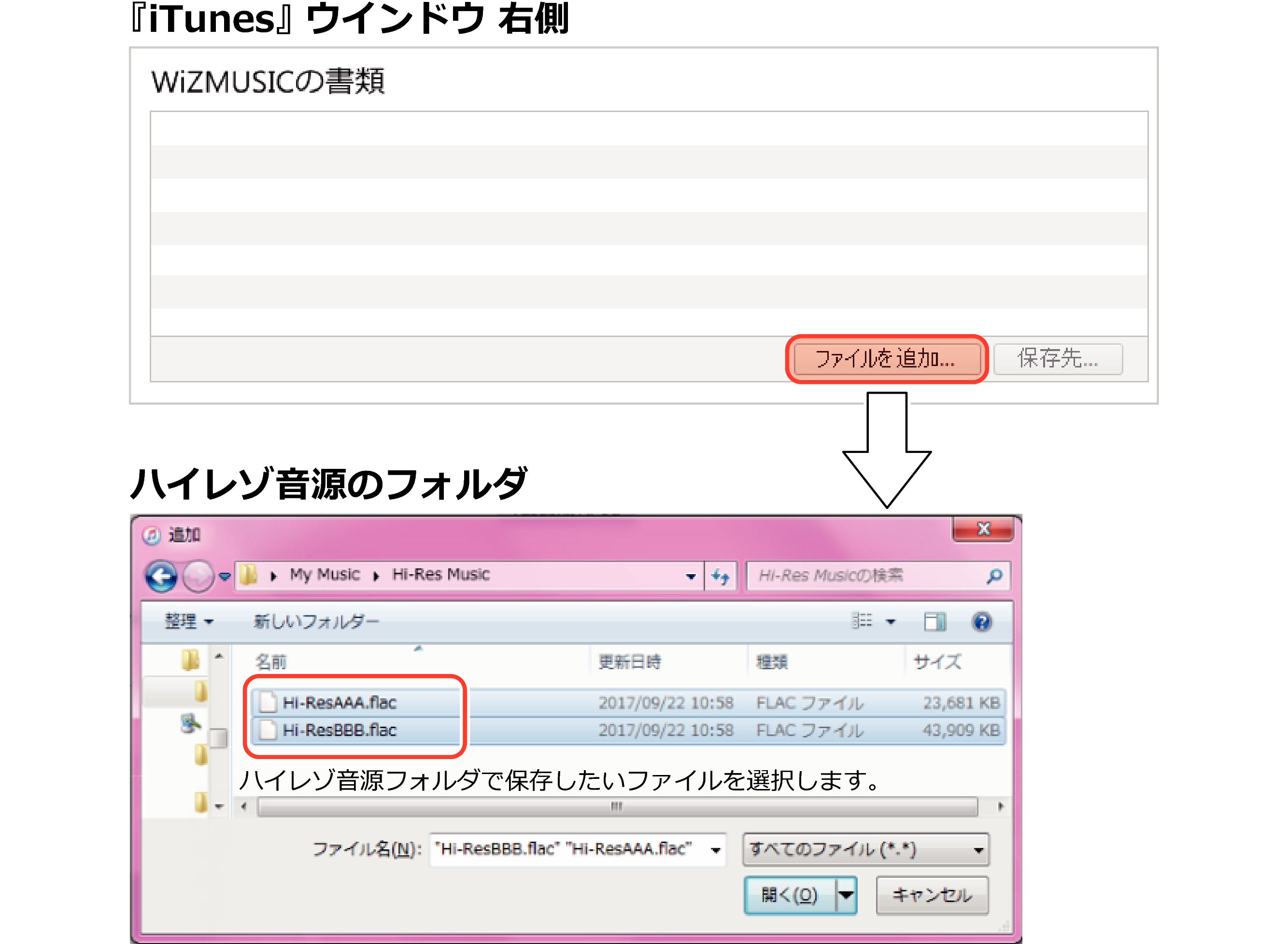
Task: Click the change view icon
Action: click(x=862, y=620)
